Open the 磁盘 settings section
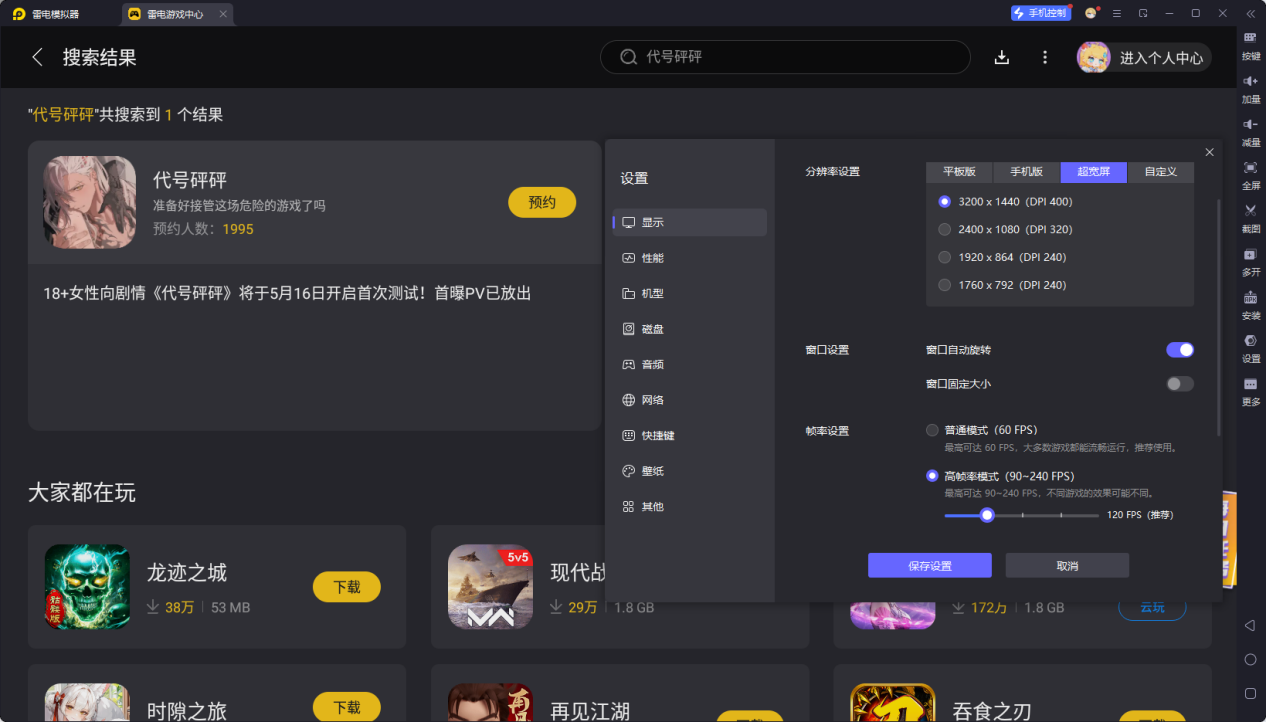 pos(690,329)
